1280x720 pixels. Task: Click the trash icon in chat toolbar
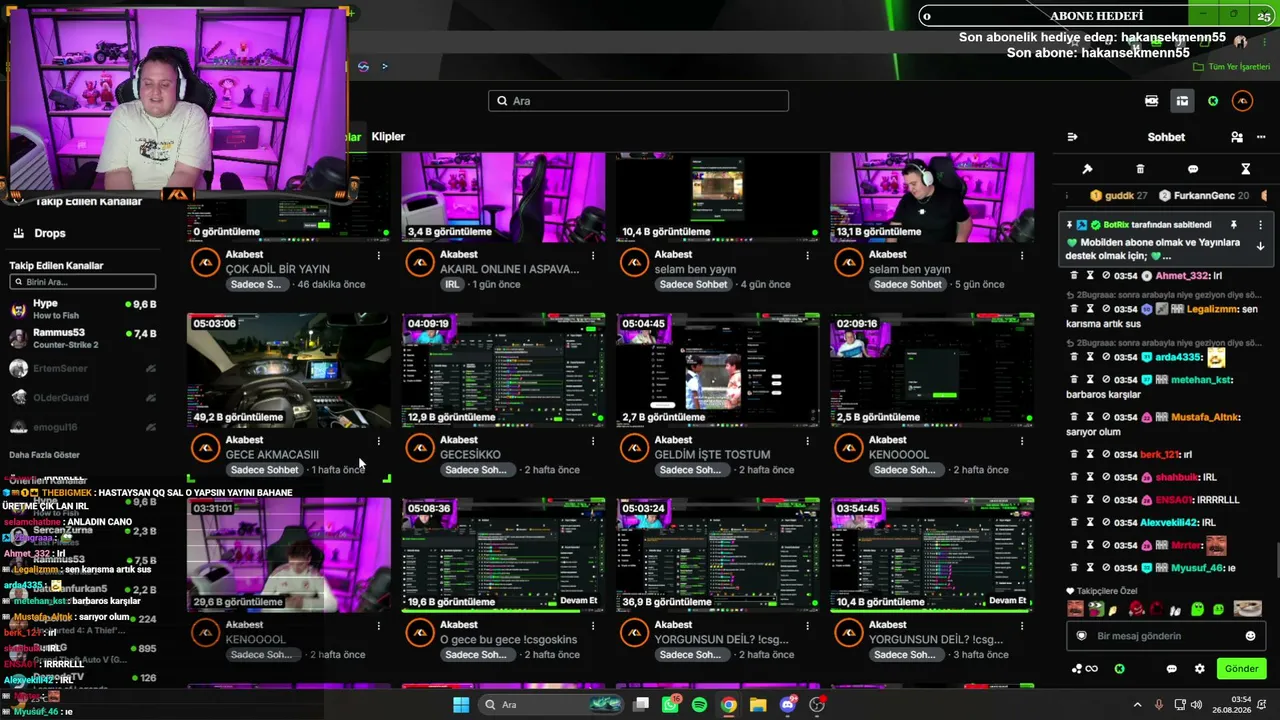[x=1140, y=169]
